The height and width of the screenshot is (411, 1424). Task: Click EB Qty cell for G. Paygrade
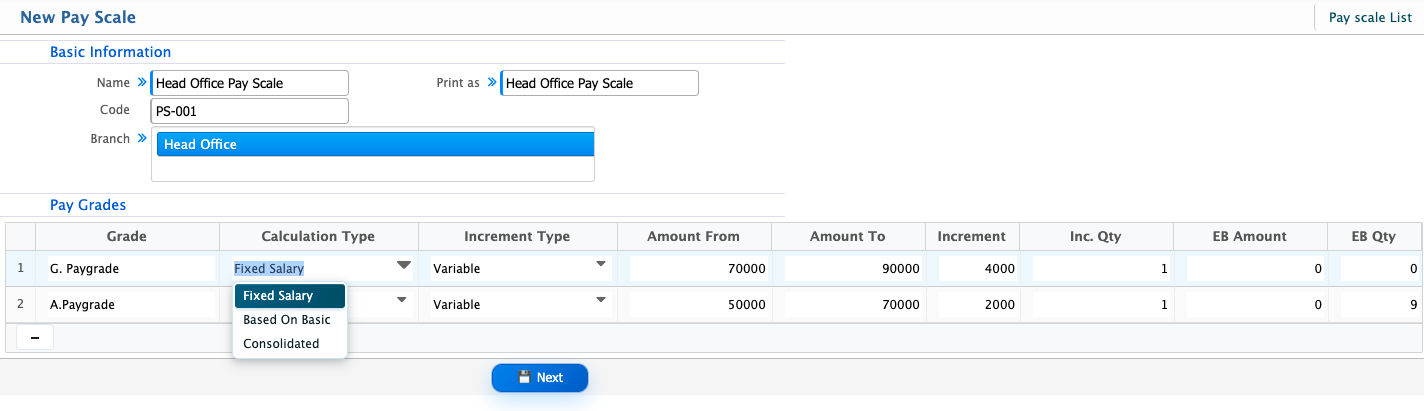click(1380, 268)
